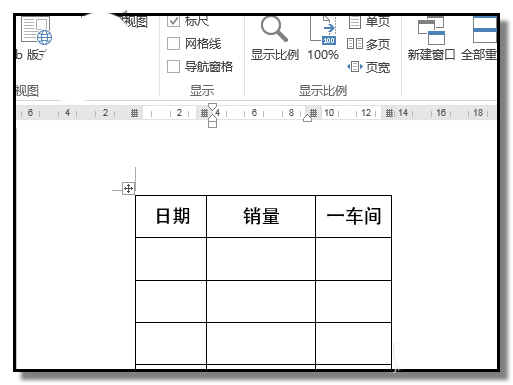513x385 pixels.
Task: Select Multiple Pages view icon
Action: [355, 44]
